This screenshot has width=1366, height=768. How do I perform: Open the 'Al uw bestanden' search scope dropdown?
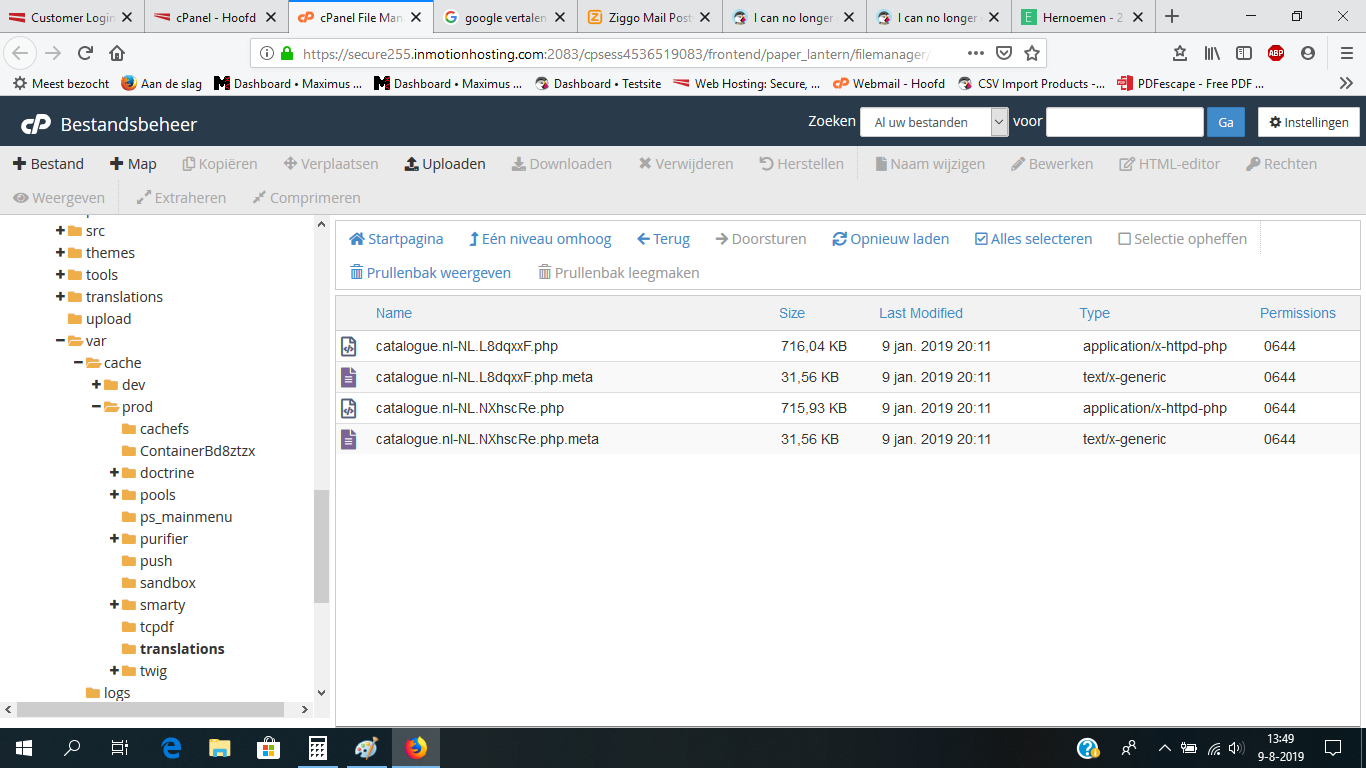[934, 122]
